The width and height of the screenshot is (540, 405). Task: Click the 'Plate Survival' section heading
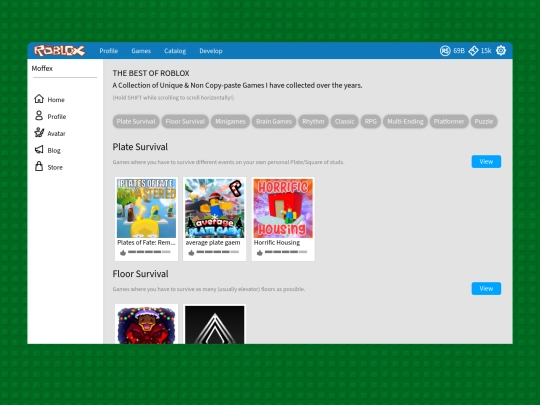[140, 147]
